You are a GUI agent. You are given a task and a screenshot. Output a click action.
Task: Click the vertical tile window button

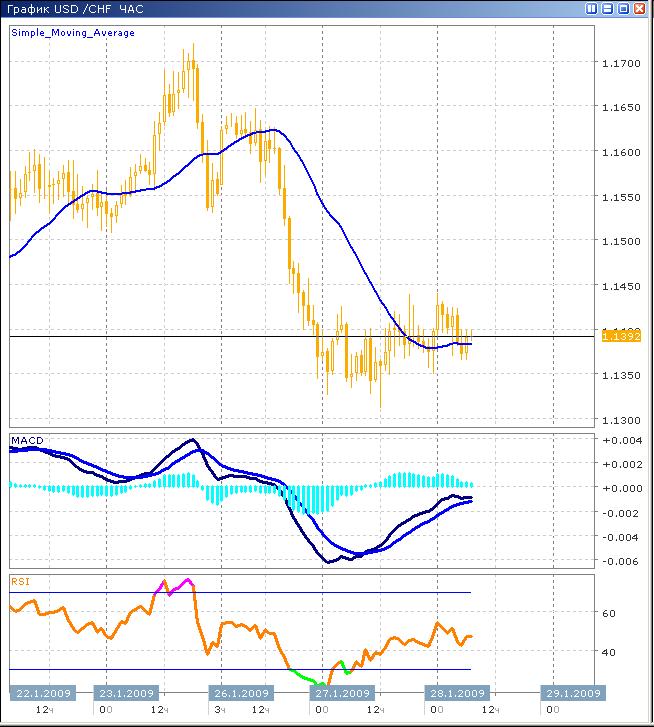click(592, 9)
